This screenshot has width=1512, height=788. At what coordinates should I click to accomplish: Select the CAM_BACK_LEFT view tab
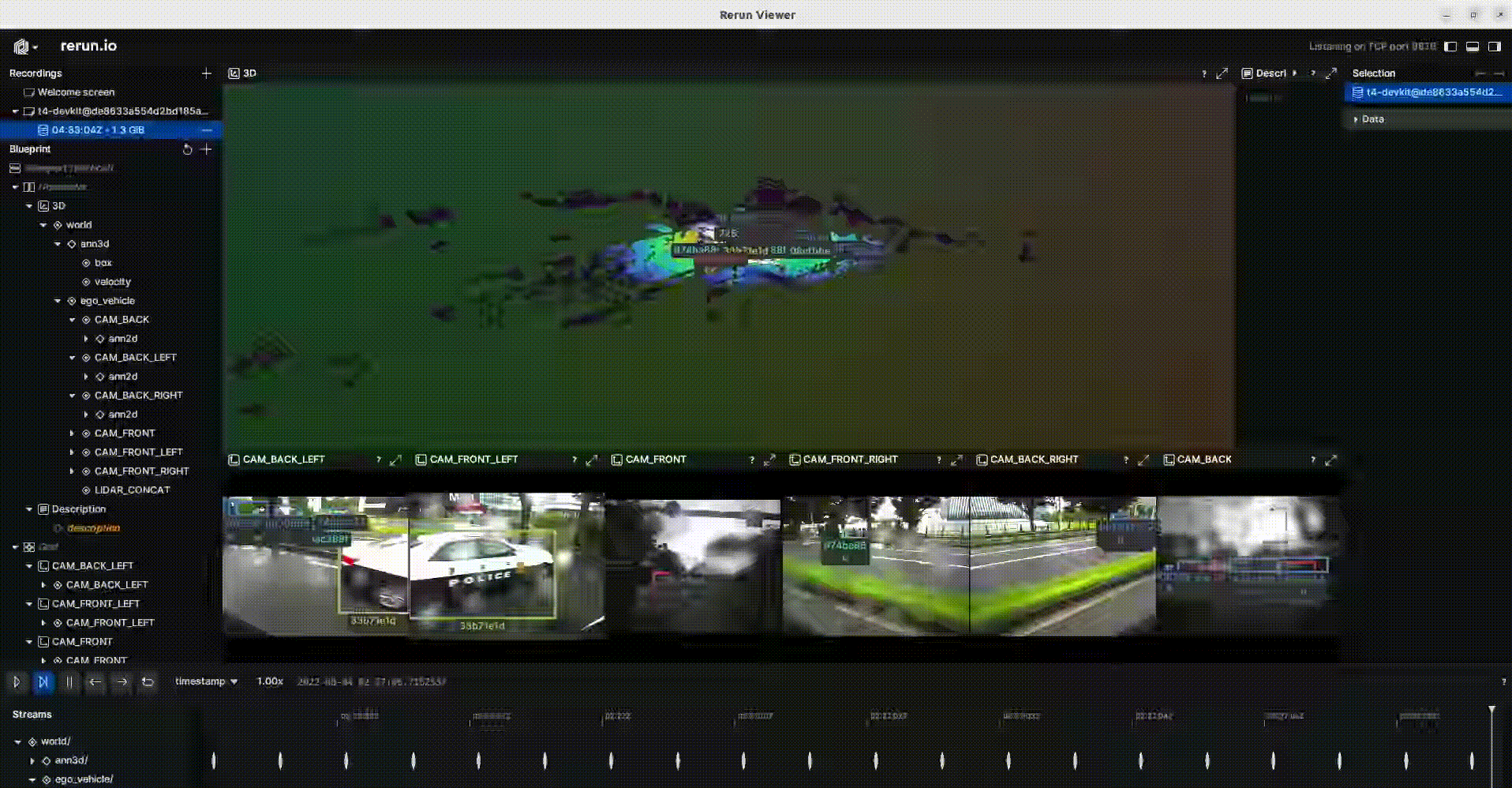pos(284,459)
